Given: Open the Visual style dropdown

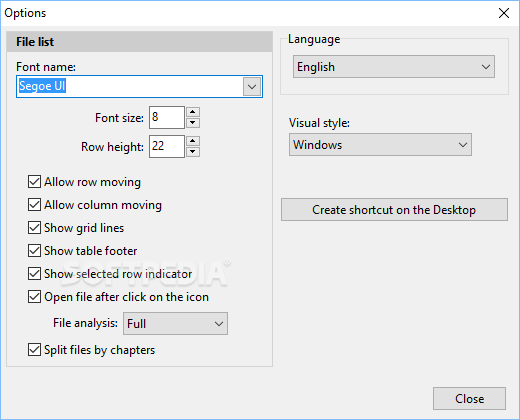Looking at the screenshot, I should (x=380, y=145).
